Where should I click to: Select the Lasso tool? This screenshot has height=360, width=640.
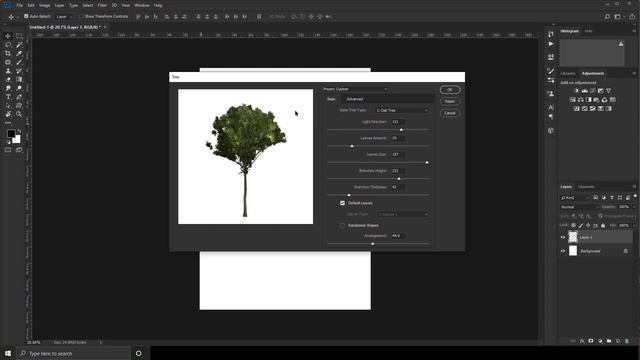(x=8, y=45)
